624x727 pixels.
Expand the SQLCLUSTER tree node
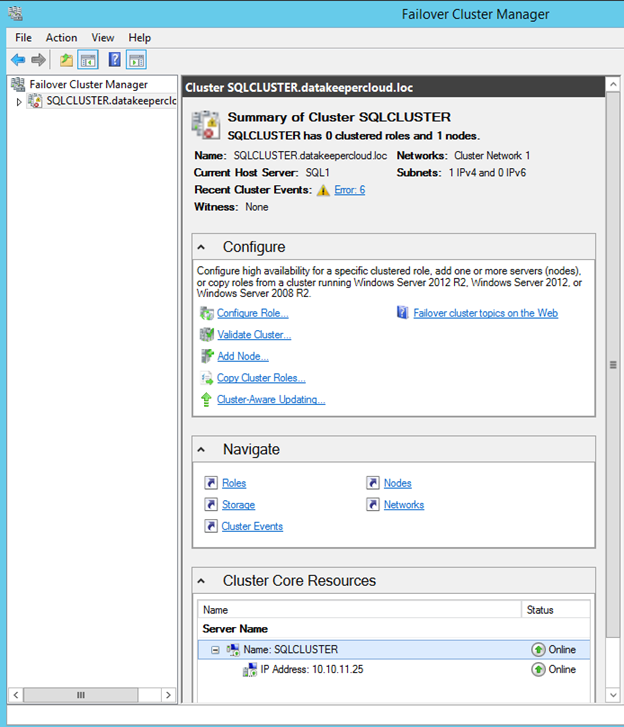18,101
